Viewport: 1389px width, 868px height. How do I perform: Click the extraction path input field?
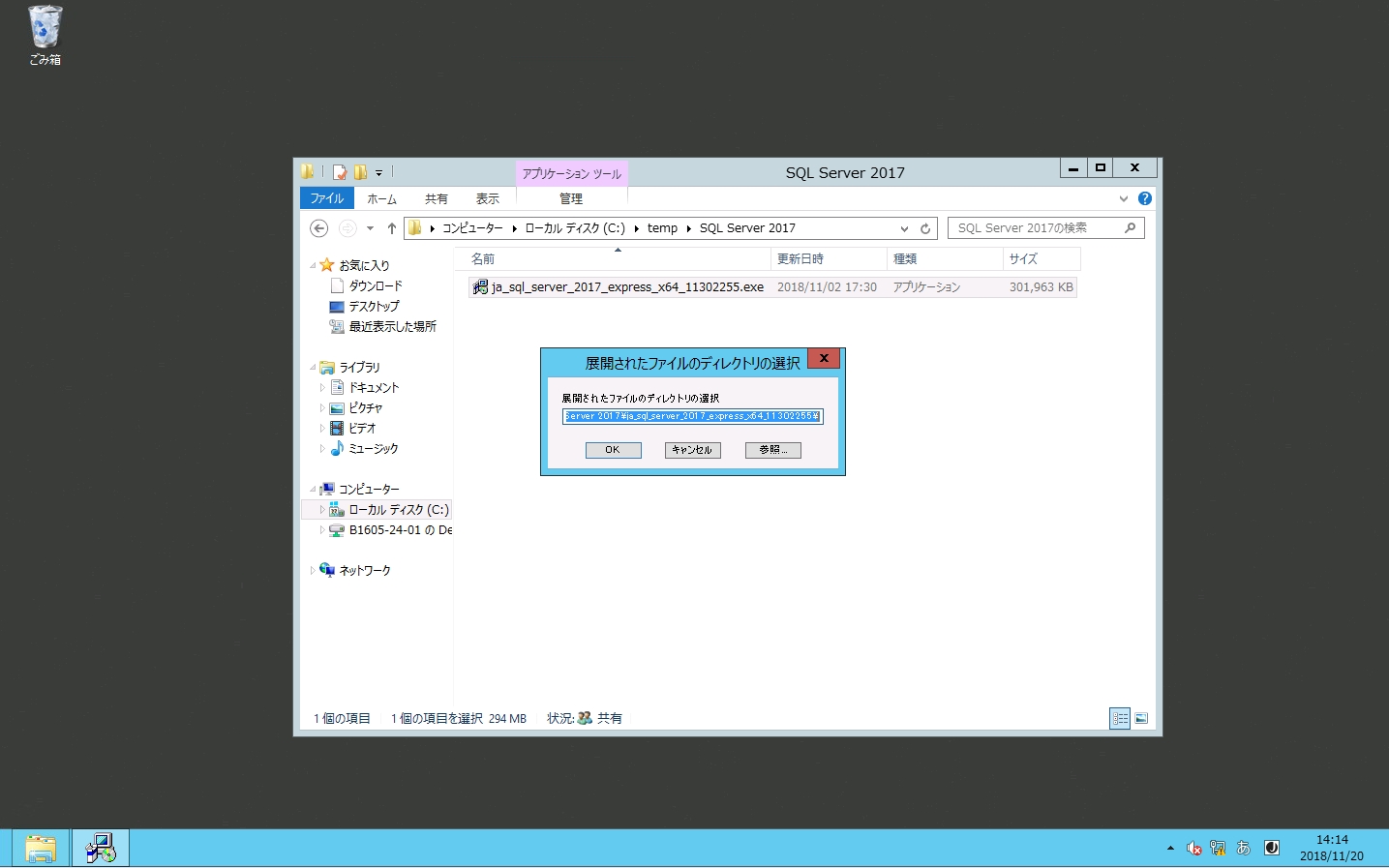[x=692, y=416]
